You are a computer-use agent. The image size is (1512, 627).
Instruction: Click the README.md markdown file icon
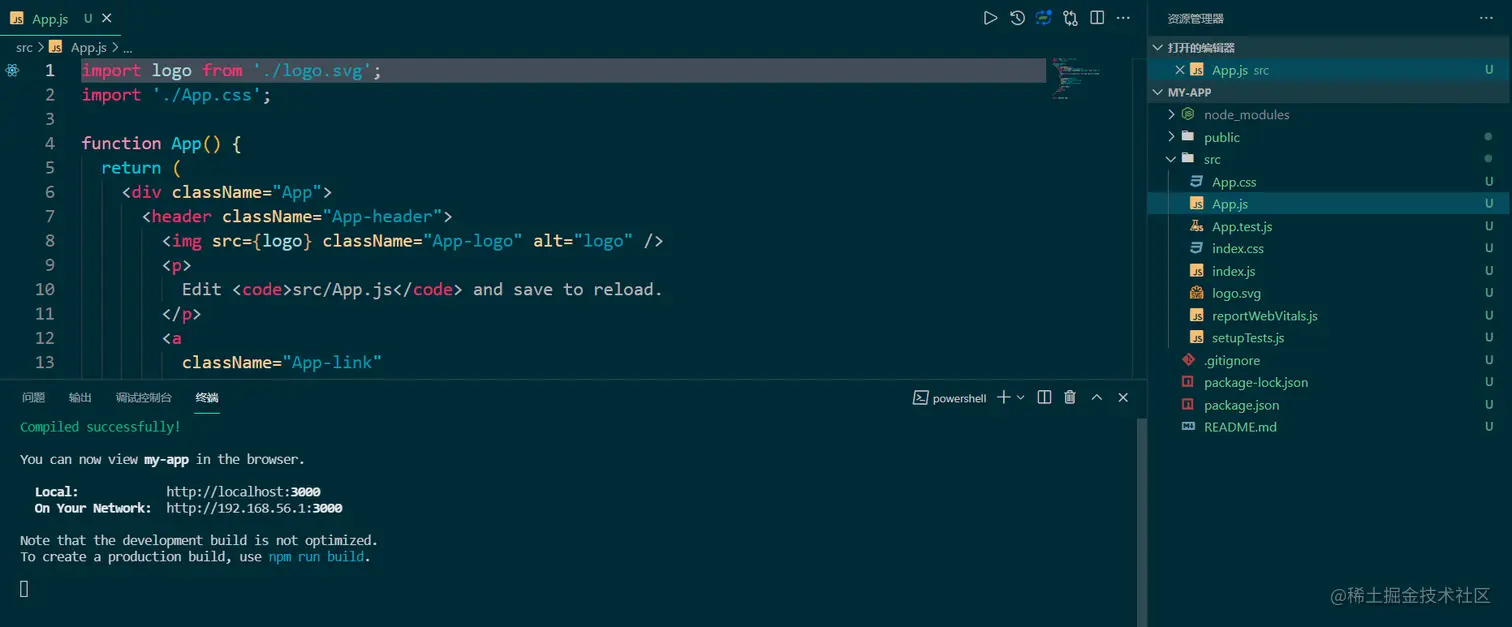(x=1188, y=426)
